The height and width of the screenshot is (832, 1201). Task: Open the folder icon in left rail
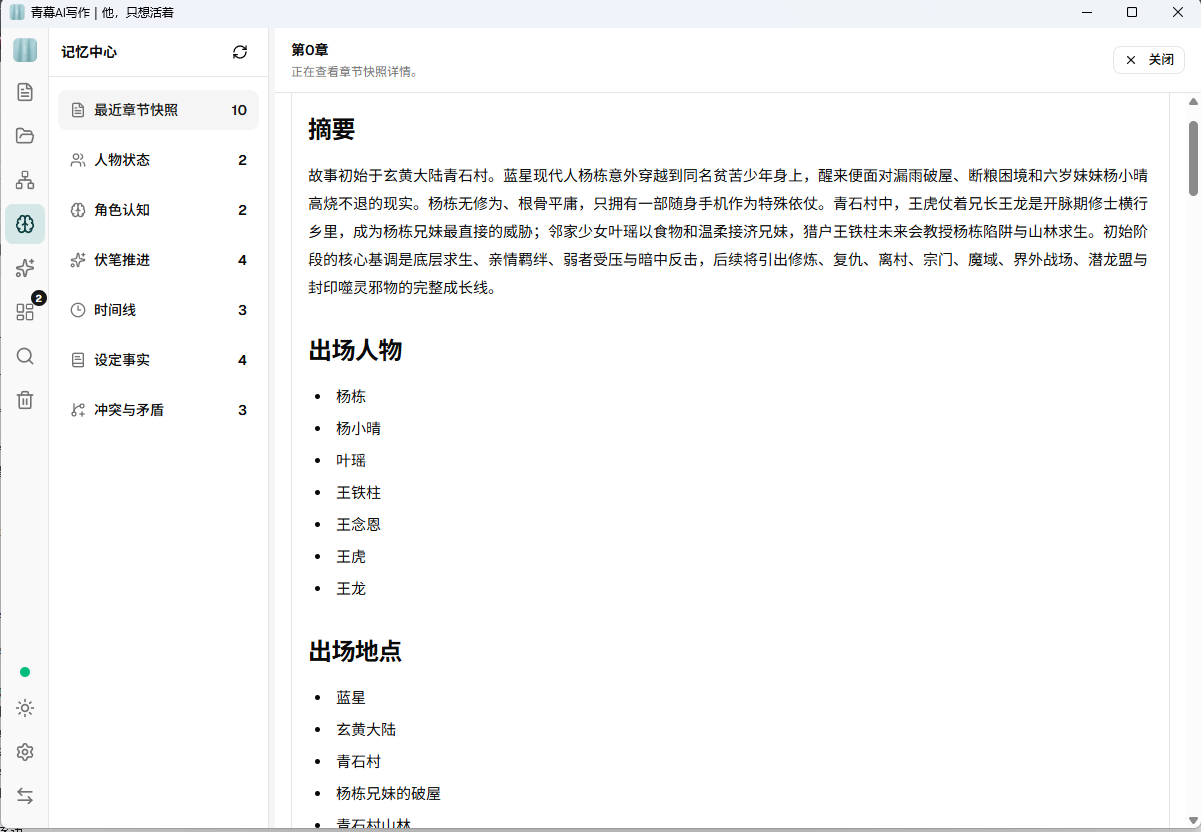coord(25,136)
